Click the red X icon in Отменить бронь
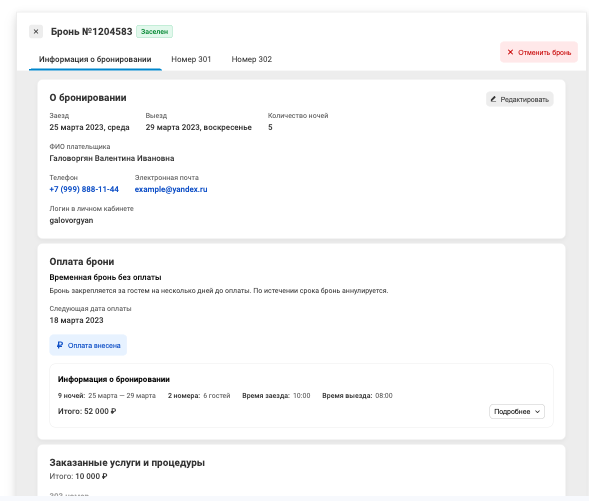589x501 pixels. [x=510, y=52]
